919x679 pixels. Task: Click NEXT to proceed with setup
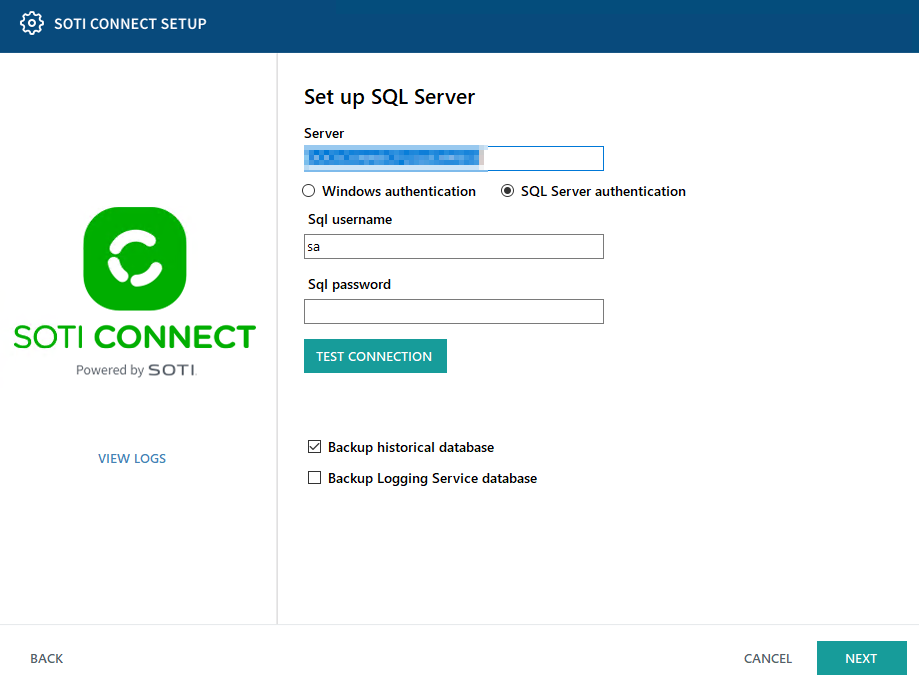pos(861,658)
